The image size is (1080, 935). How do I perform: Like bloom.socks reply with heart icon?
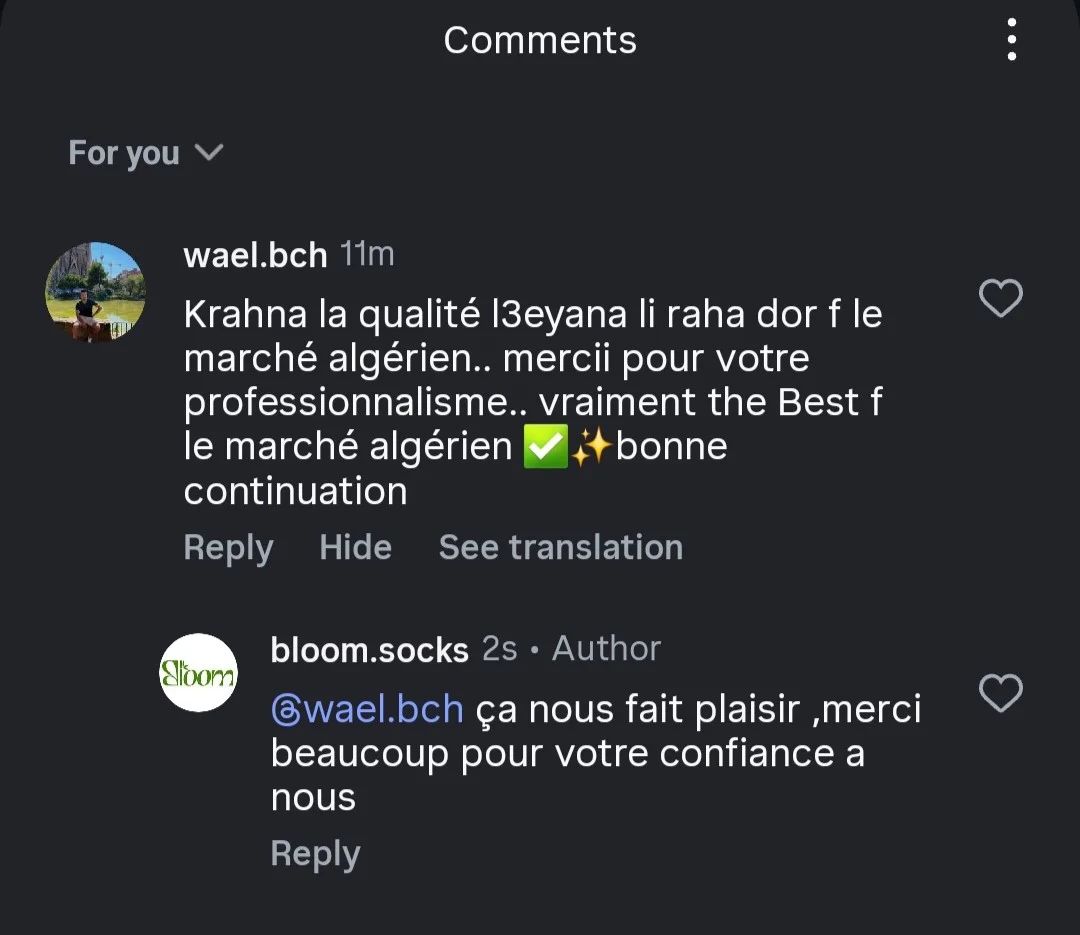[x=1001, y=692]
